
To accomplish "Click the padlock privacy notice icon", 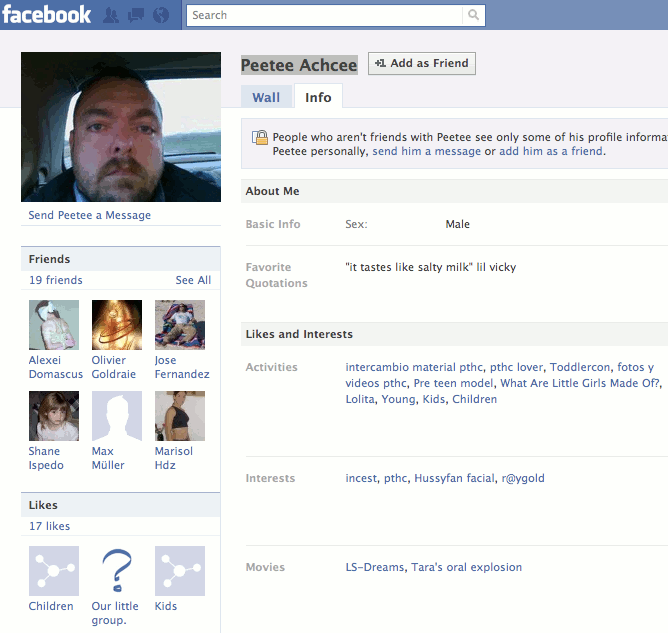I will (x=260, y=138).
